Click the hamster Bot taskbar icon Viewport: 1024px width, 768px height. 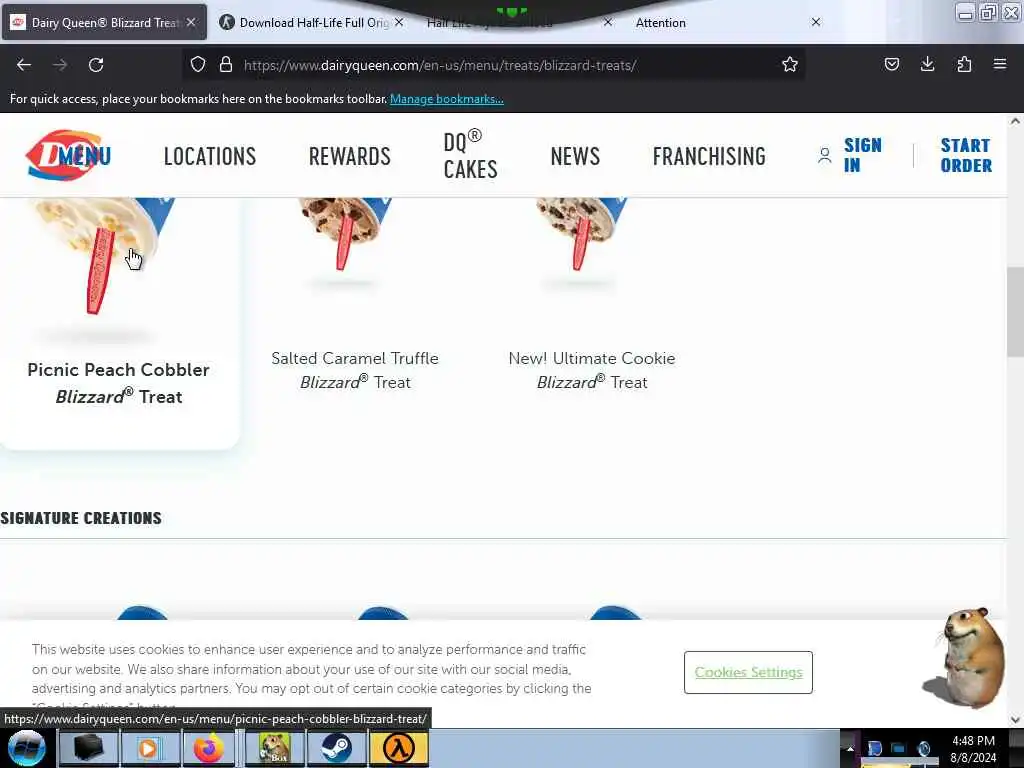274,748
